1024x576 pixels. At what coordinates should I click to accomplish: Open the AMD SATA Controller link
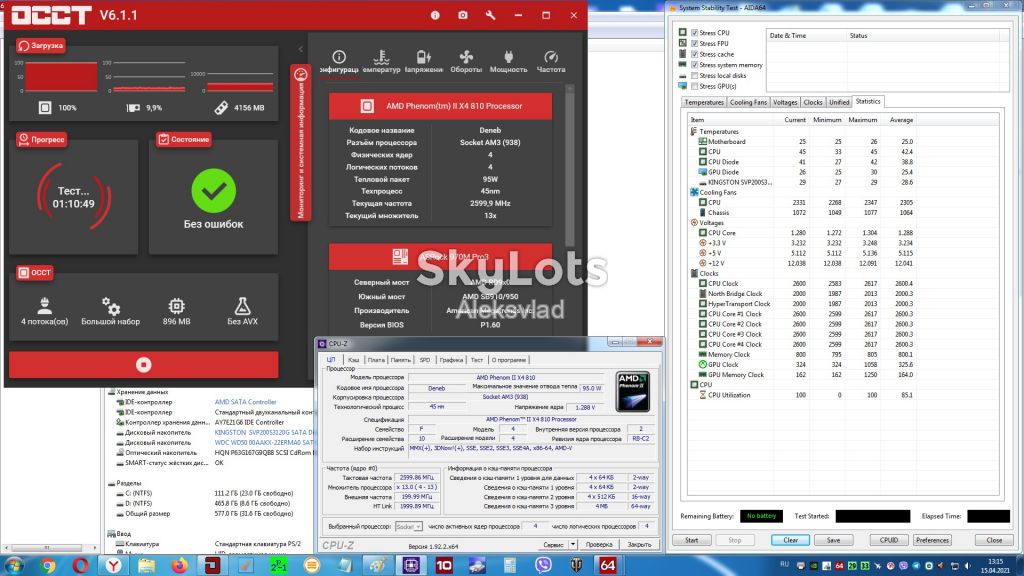pyautogui.click(x=246, y=402)
